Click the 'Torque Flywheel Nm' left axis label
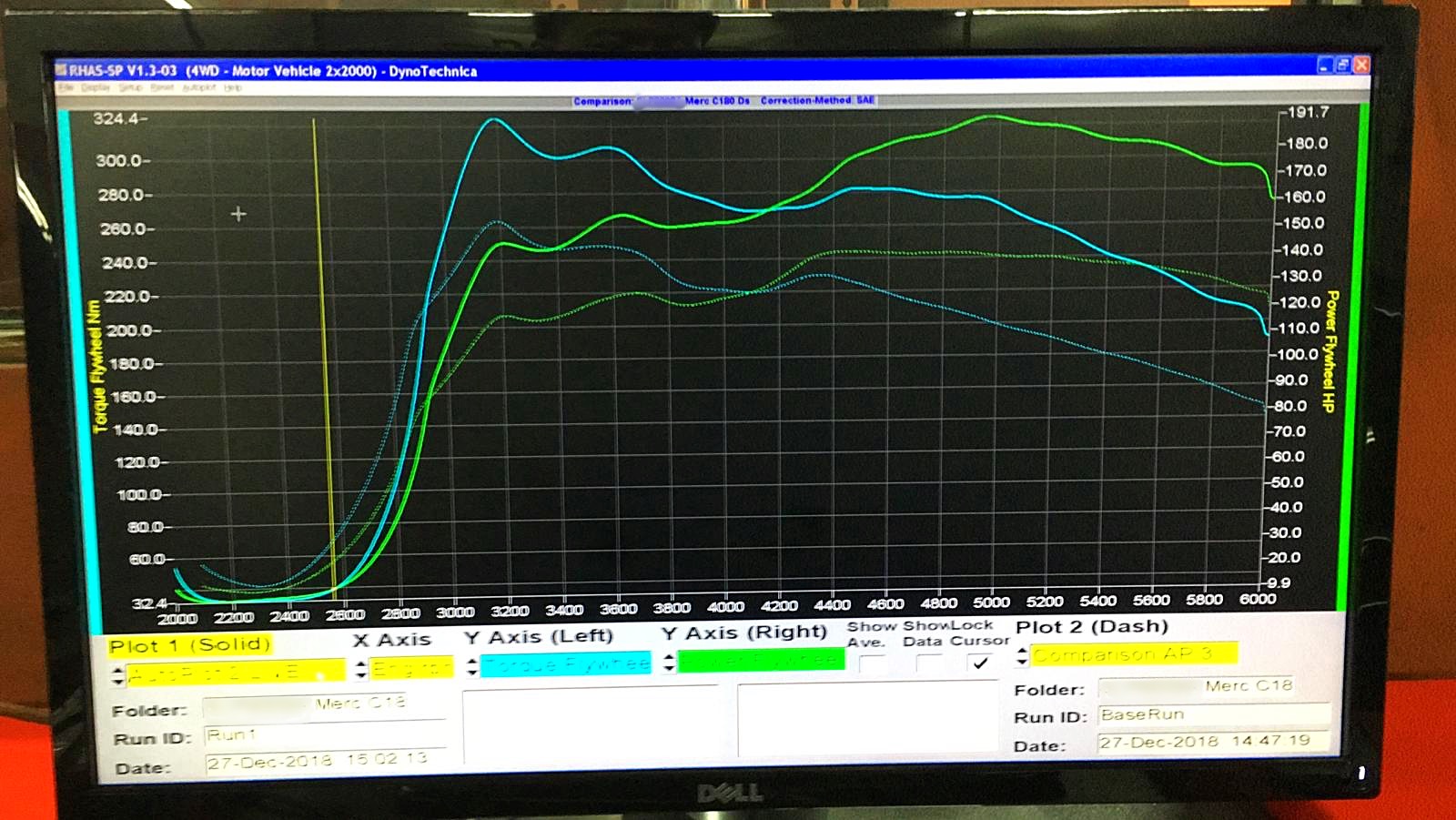This screenshot has width=1456, height=820. [x=97, y=366]
